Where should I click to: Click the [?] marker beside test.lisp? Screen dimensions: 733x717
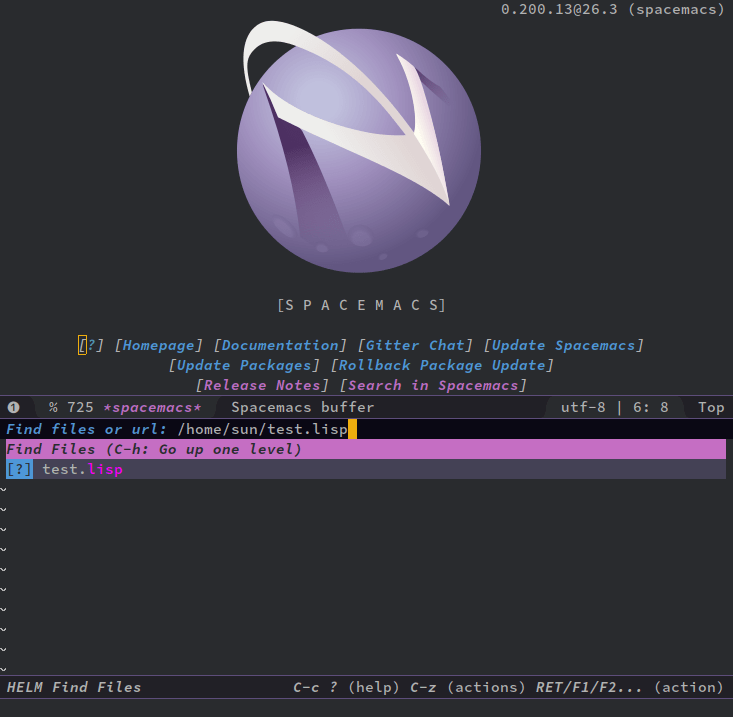20,469
